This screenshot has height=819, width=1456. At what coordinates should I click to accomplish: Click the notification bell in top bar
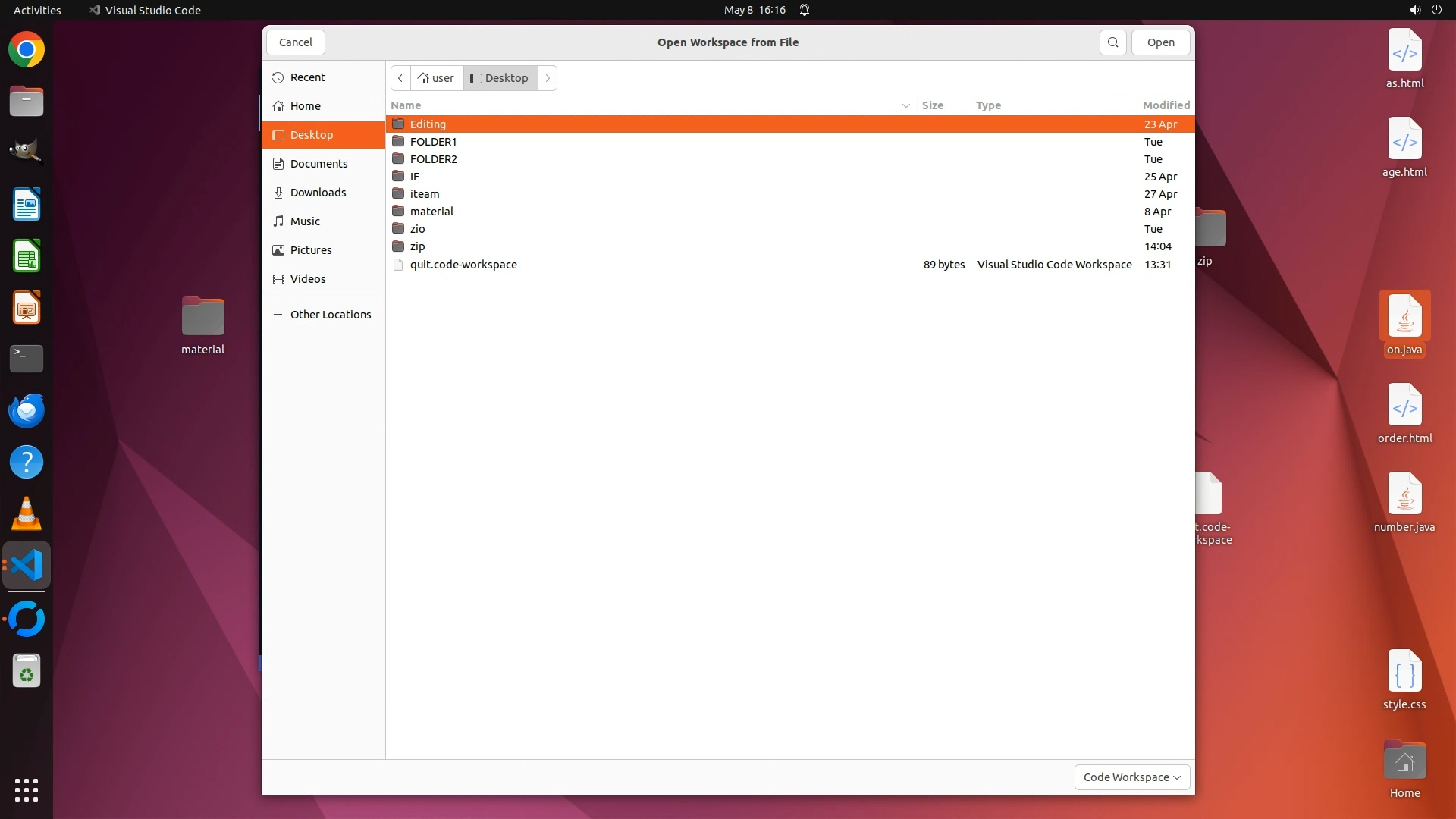click(x=805, y=10)
